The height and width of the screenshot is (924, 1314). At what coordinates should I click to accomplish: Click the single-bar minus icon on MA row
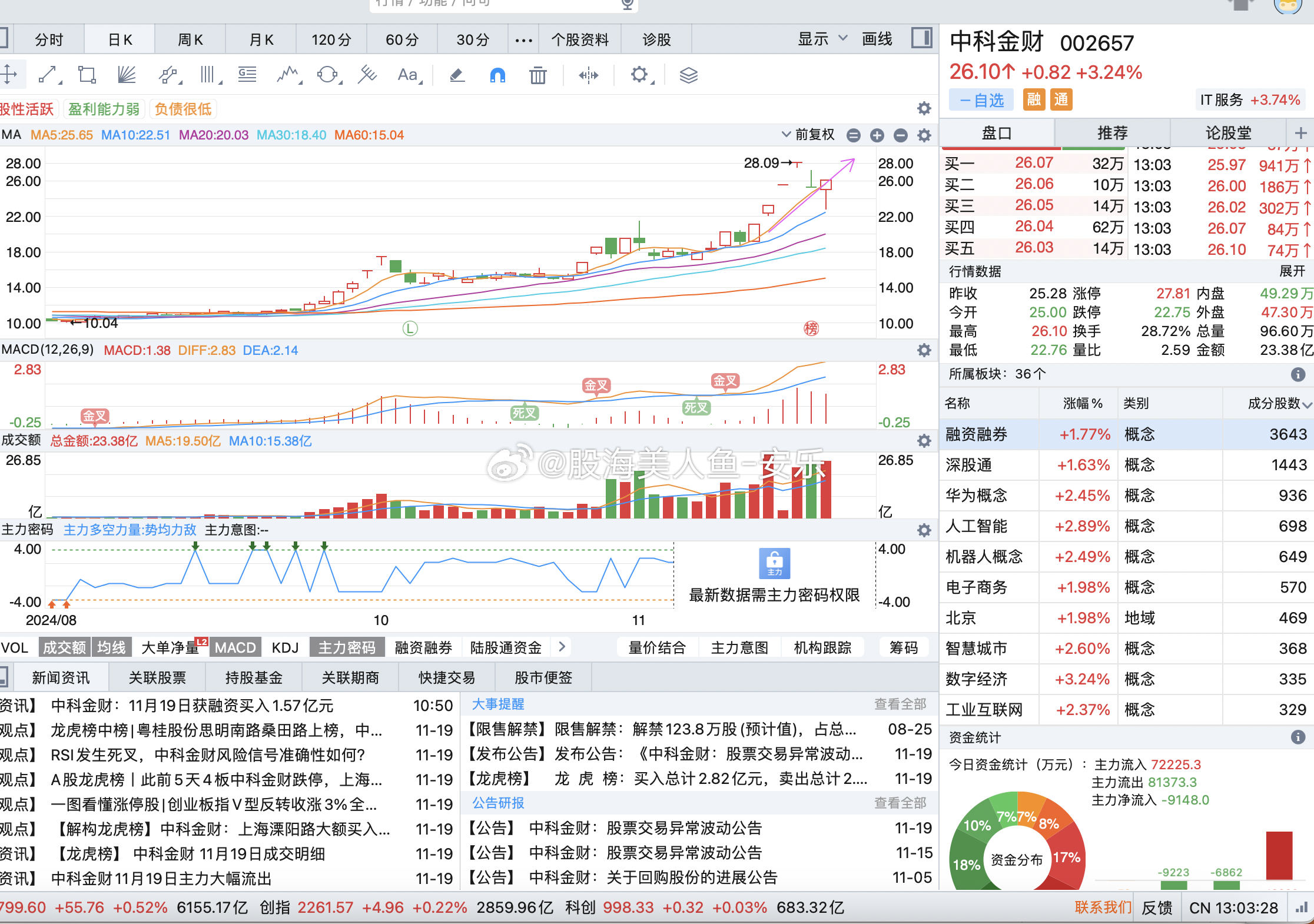901,135
